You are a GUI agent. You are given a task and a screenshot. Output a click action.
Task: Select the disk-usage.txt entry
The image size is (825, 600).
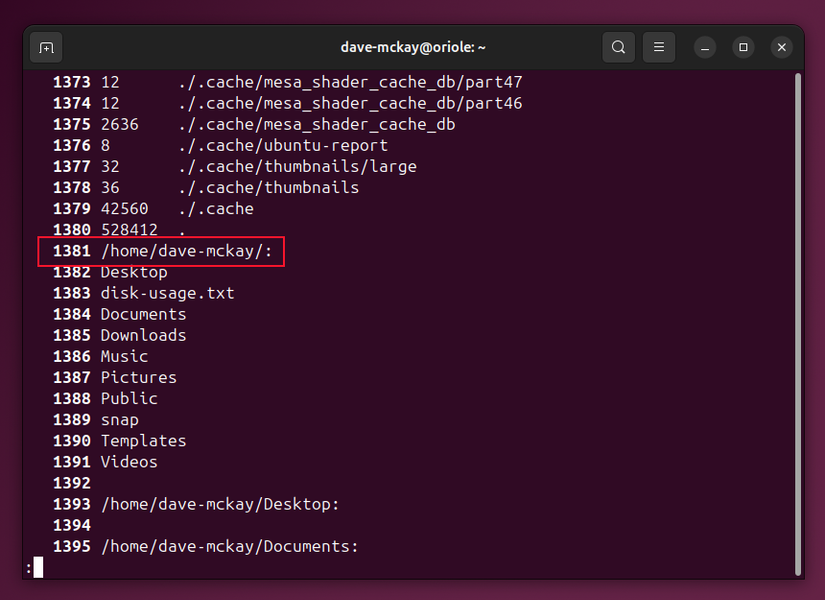(167, 292)
